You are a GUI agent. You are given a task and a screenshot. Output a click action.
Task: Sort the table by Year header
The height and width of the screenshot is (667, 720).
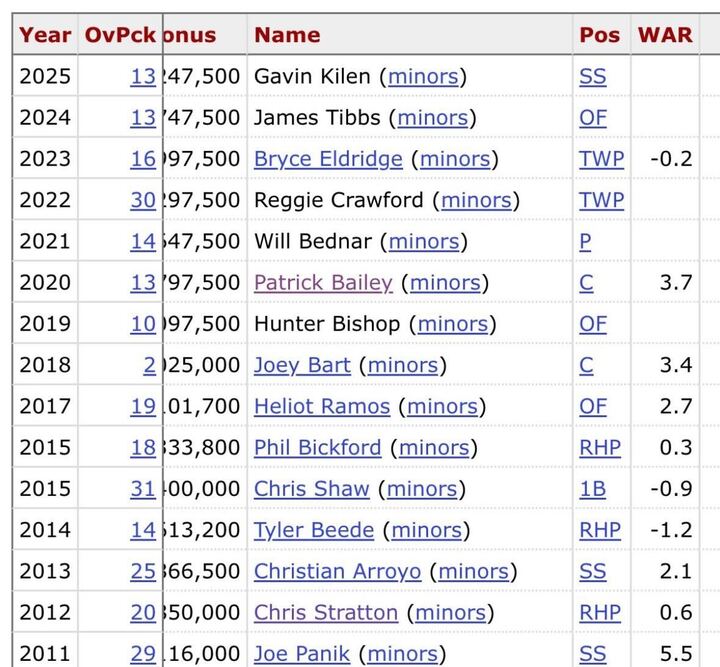(45, 34)
